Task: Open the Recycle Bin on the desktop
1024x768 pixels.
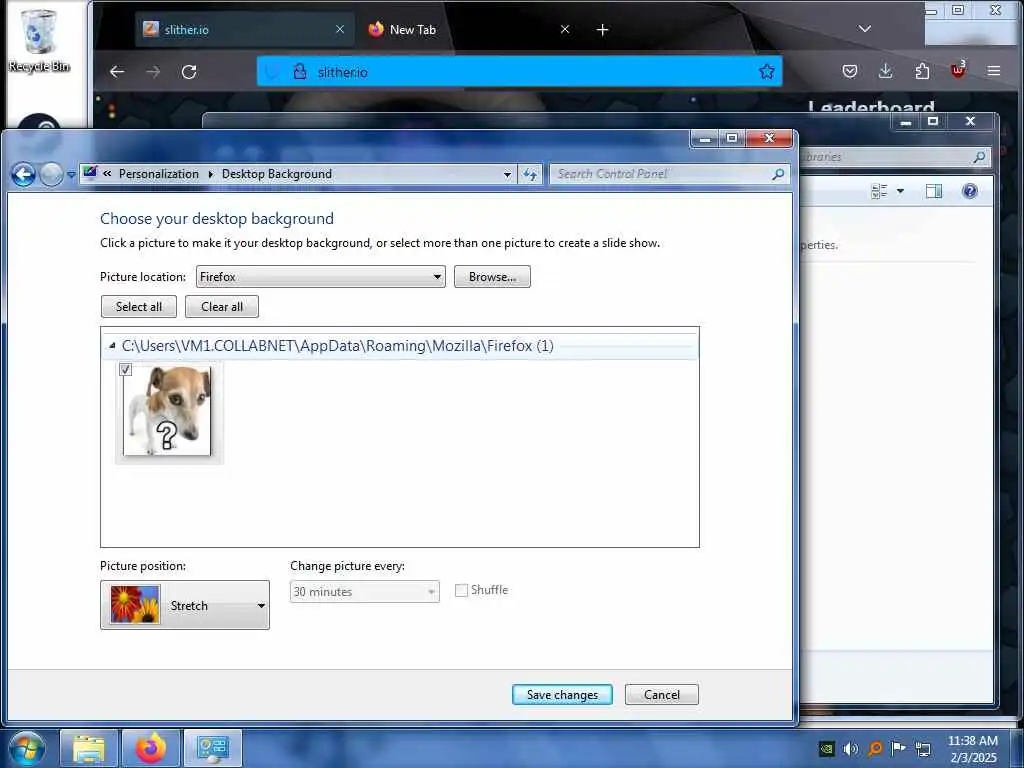Action: (x=39, y=40)
